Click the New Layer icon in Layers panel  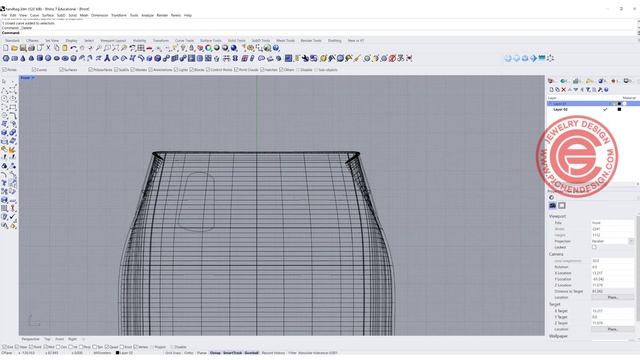551,90
